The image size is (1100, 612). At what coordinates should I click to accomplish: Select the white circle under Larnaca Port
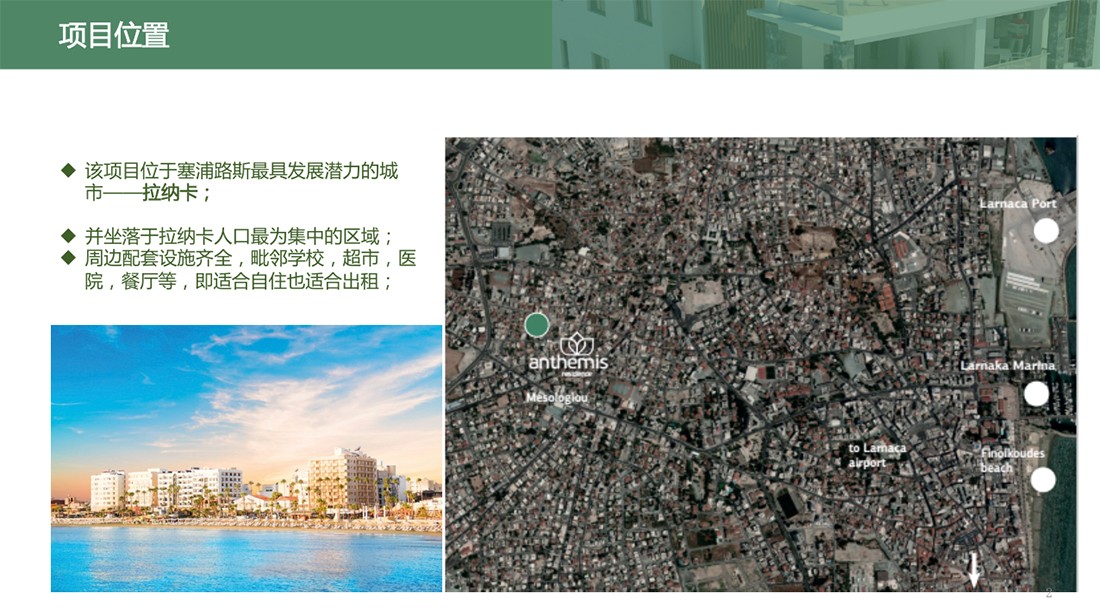pyautogui.click(x=1046, y=231)
